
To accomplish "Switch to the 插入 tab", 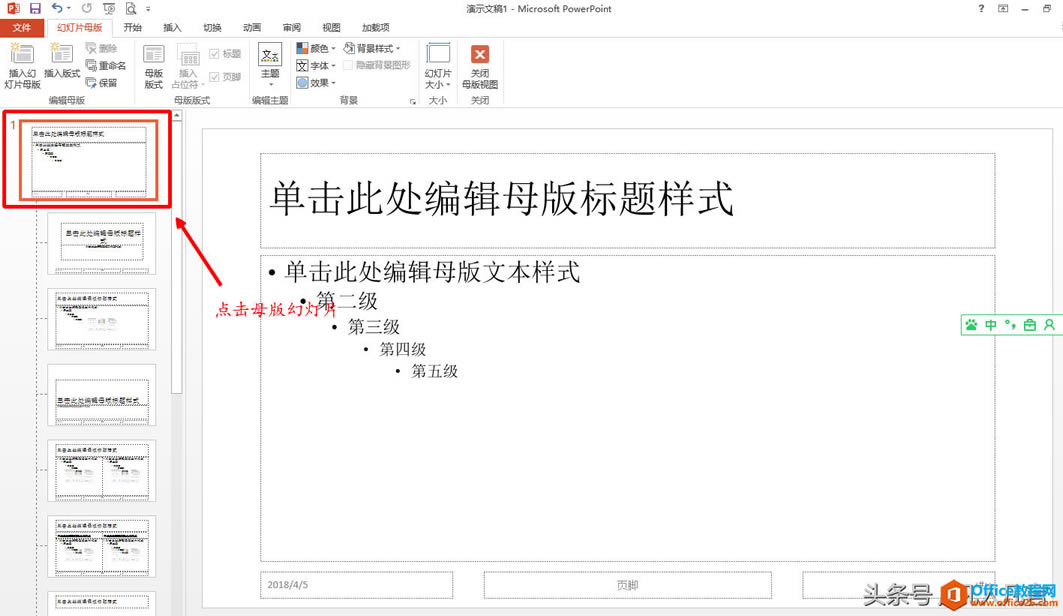I will tap(172, 28).
